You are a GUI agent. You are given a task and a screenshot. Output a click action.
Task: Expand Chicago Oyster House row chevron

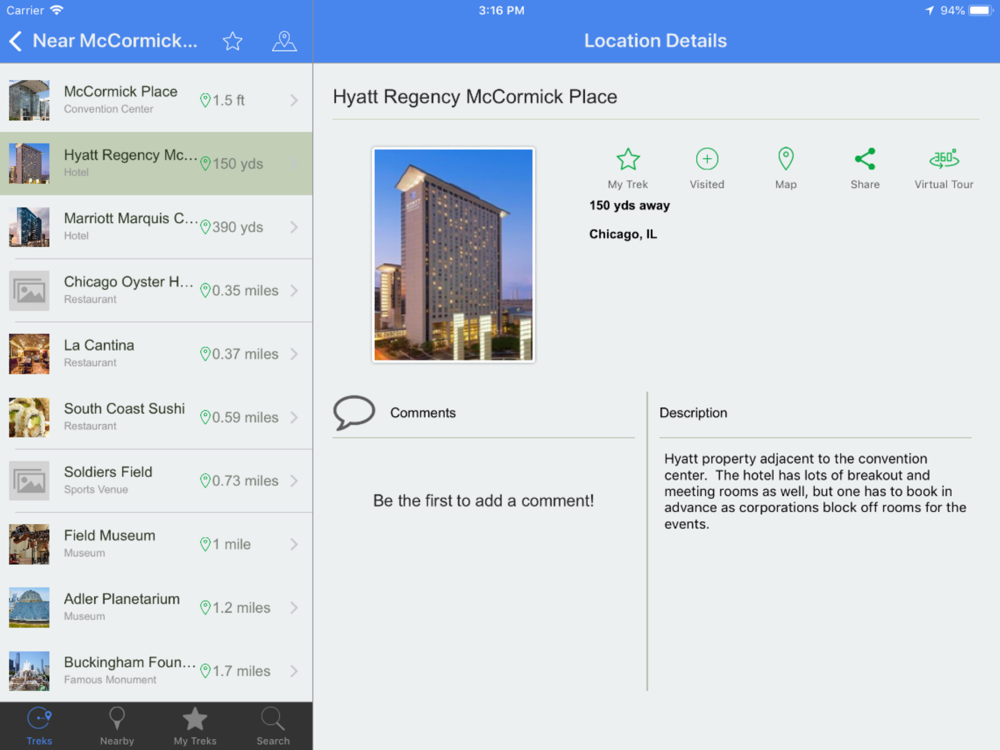(x=294, y=290)
